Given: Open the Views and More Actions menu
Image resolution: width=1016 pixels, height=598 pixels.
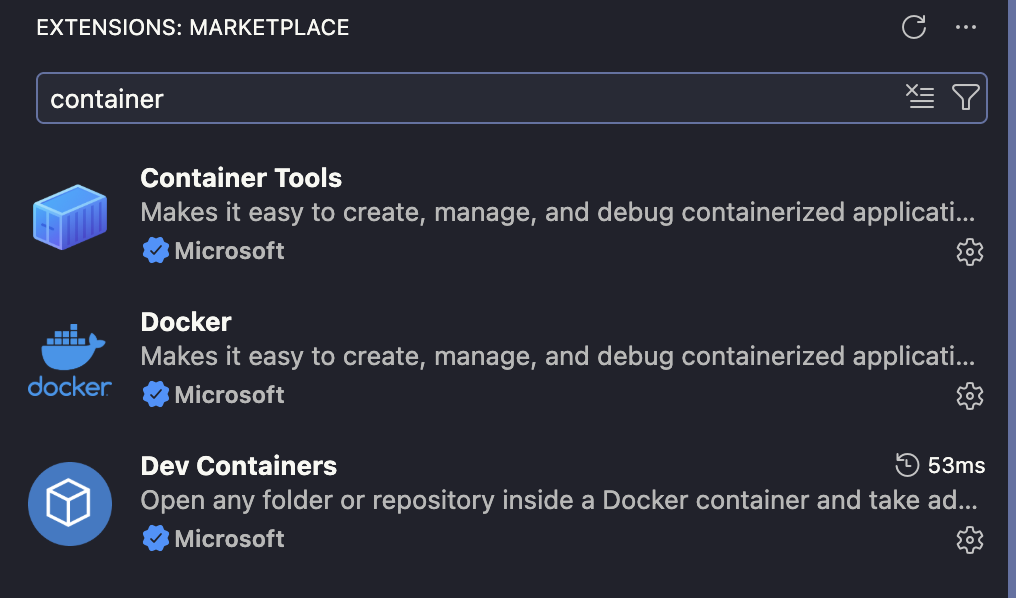Looking at the screenshot, I should coord(965,27).
